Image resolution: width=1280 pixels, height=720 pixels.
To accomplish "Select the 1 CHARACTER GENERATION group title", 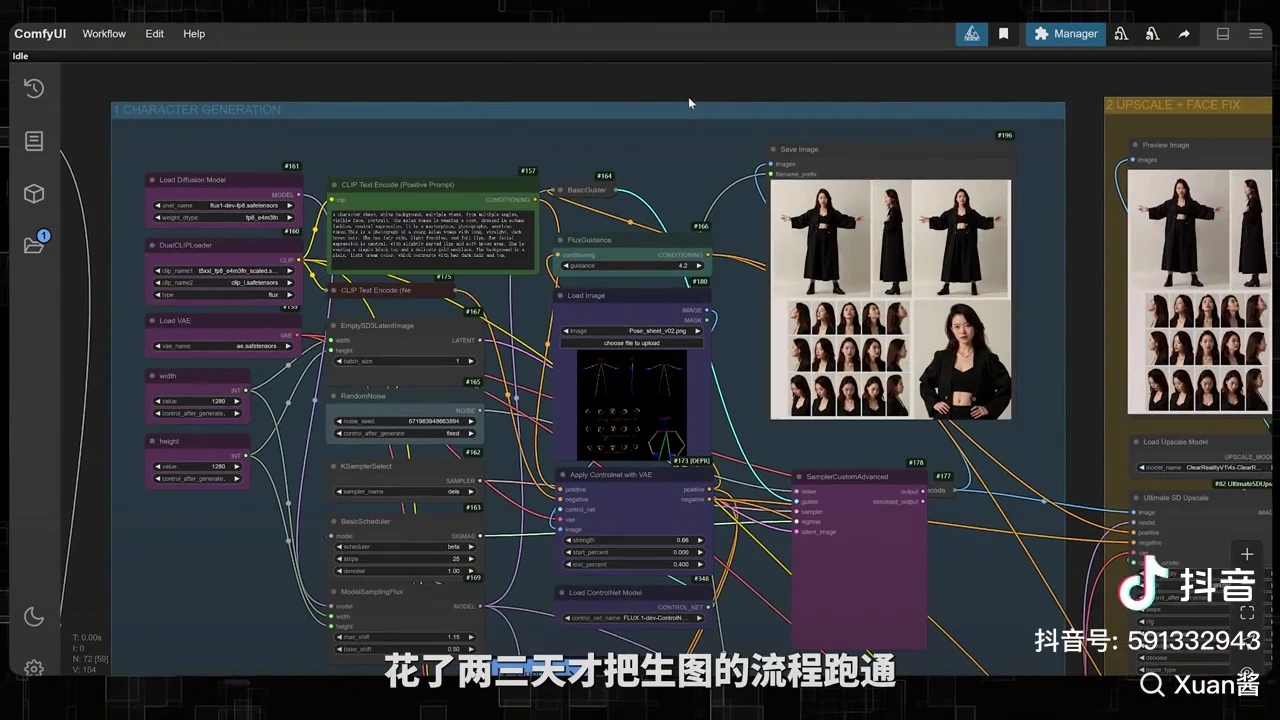I will tap(197, 110).
